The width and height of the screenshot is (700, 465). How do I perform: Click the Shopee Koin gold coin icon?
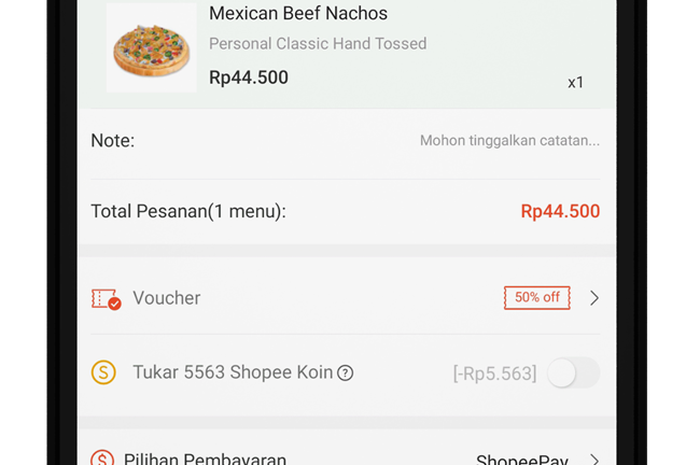pyautogui.click(x=104, y=372)
